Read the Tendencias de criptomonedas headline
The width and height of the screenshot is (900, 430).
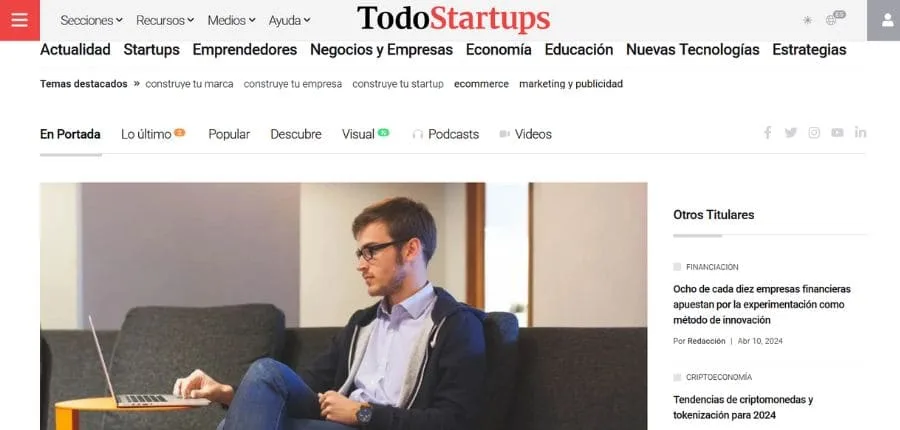743,407
